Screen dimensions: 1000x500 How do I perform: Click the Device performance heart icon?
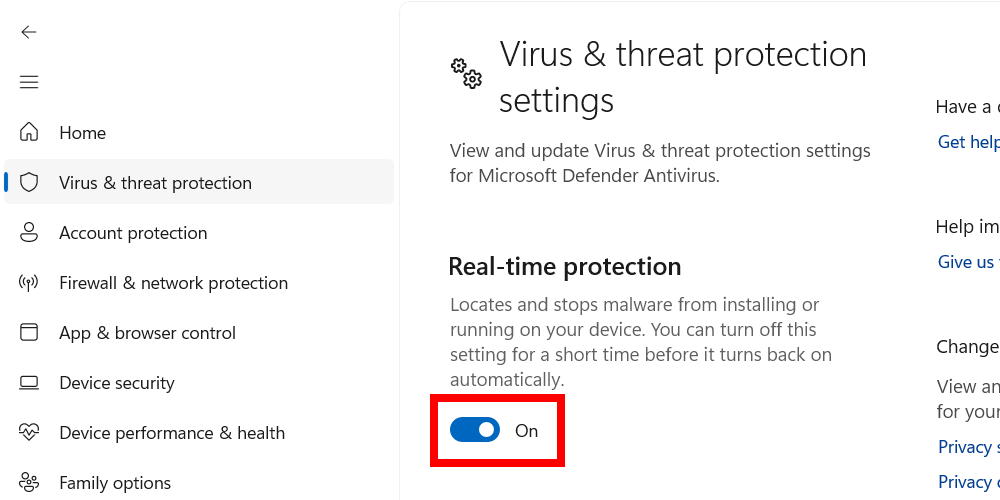point(29,433)
